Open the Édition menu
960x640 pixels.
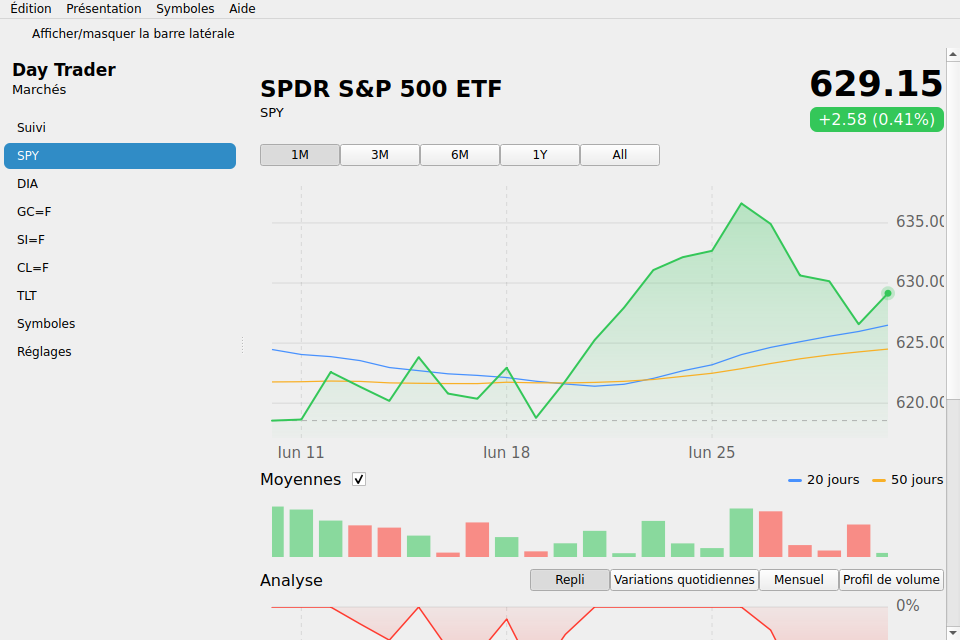point(31,9)
